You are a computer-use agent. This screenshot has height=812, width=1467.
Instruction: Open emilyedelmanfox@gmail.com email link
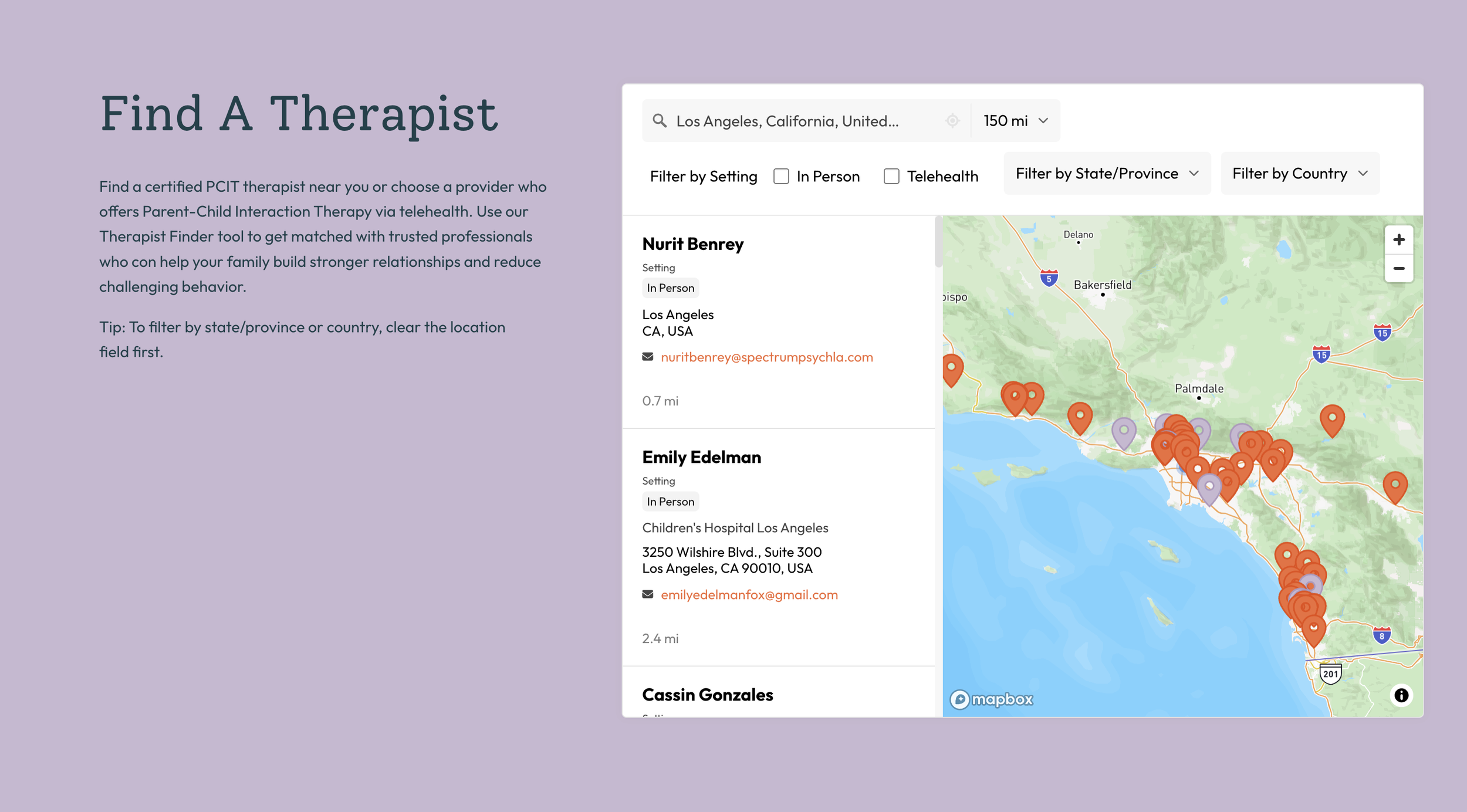[749, 594]
